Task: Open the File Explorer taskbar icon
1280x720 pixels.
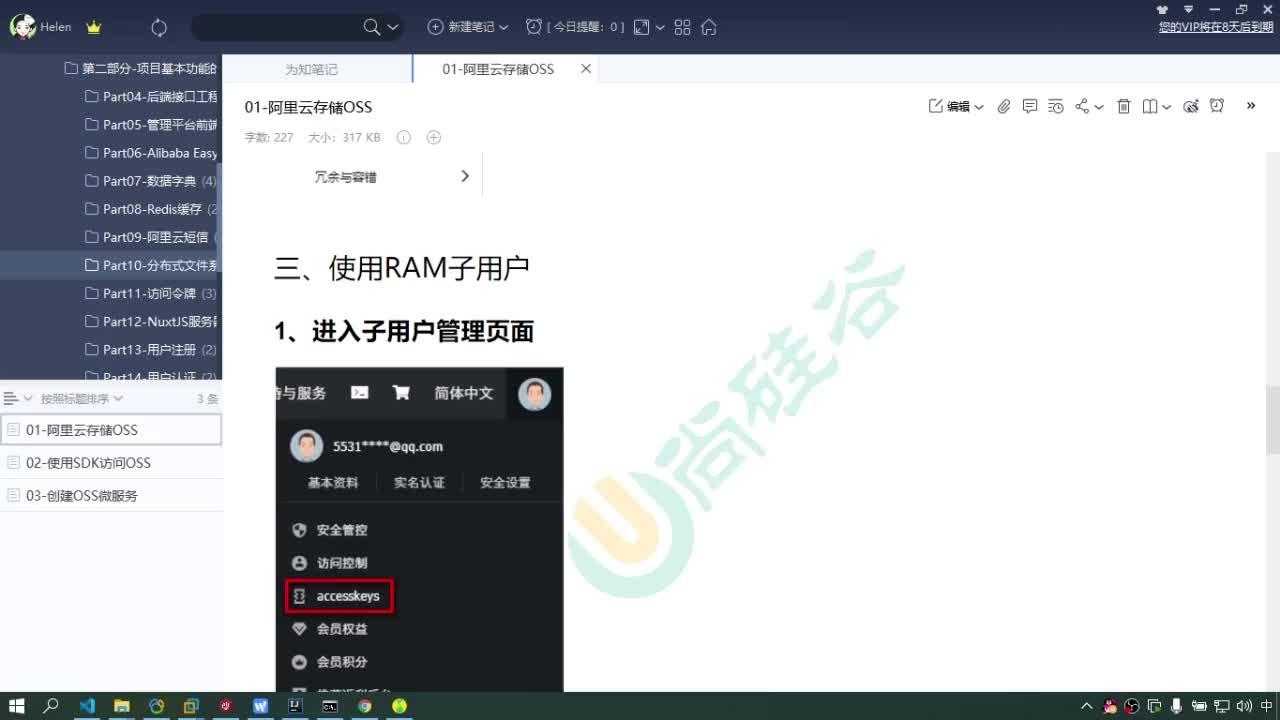Action: coord(122,706)
